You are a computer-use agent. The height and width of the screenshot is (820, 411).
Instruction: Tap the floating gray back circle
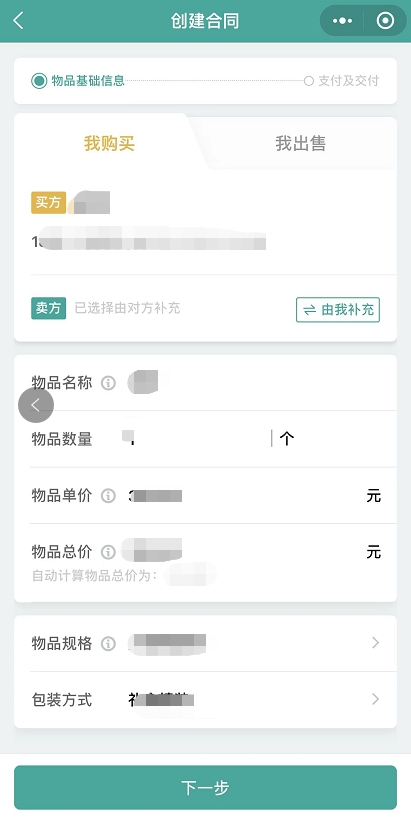click(36, 405)
